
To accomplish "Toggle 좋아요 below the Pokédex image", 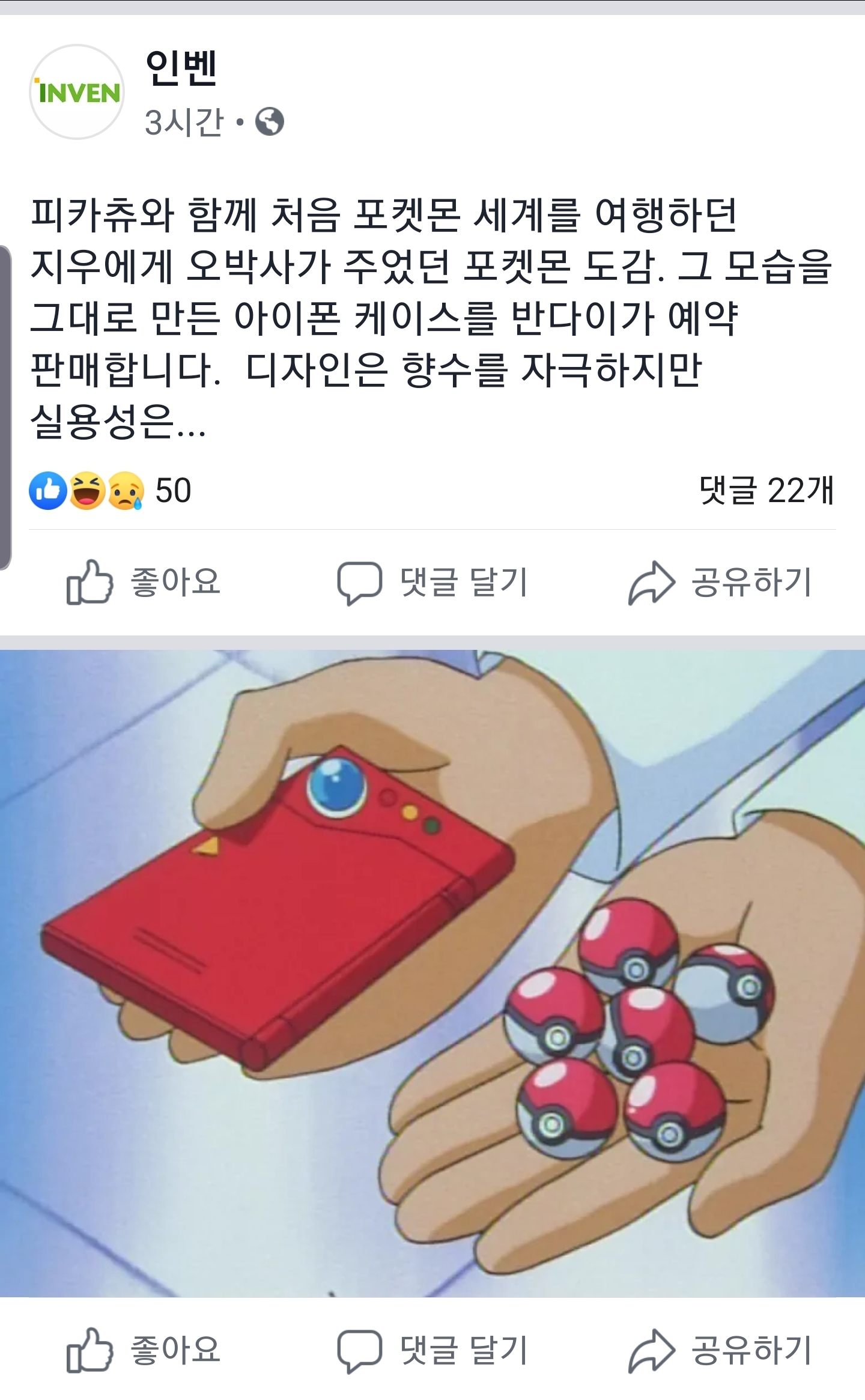I will click(x=144, y=1350).
